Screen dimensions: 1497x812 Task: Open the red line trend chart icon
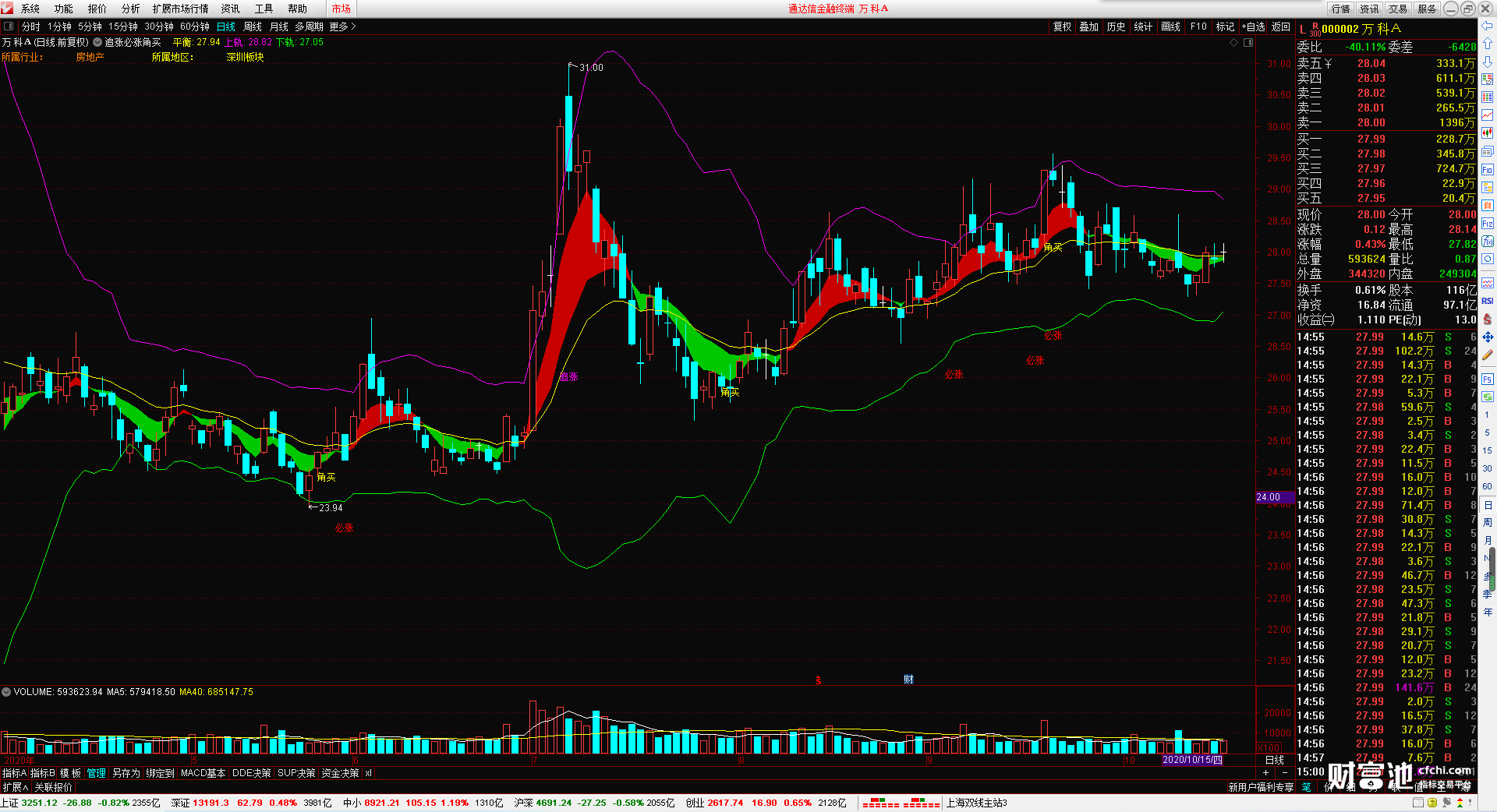(x=1488, y=115)
